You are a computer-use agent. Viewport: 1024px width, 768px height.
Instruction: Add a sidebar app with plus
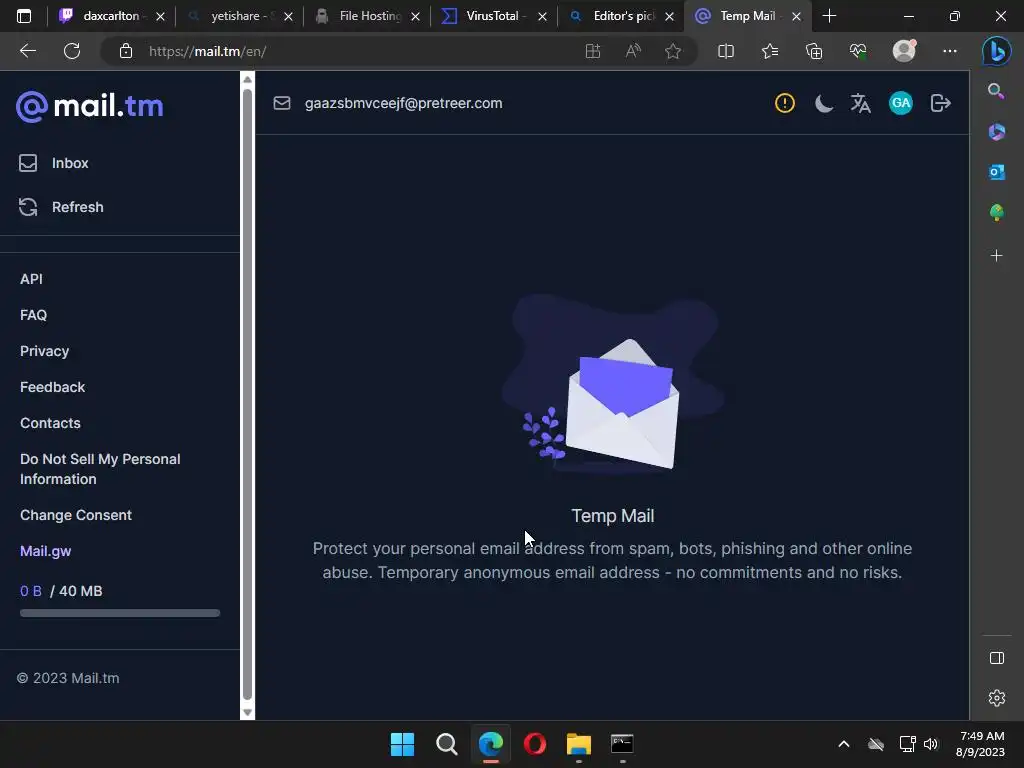point(996,255)
